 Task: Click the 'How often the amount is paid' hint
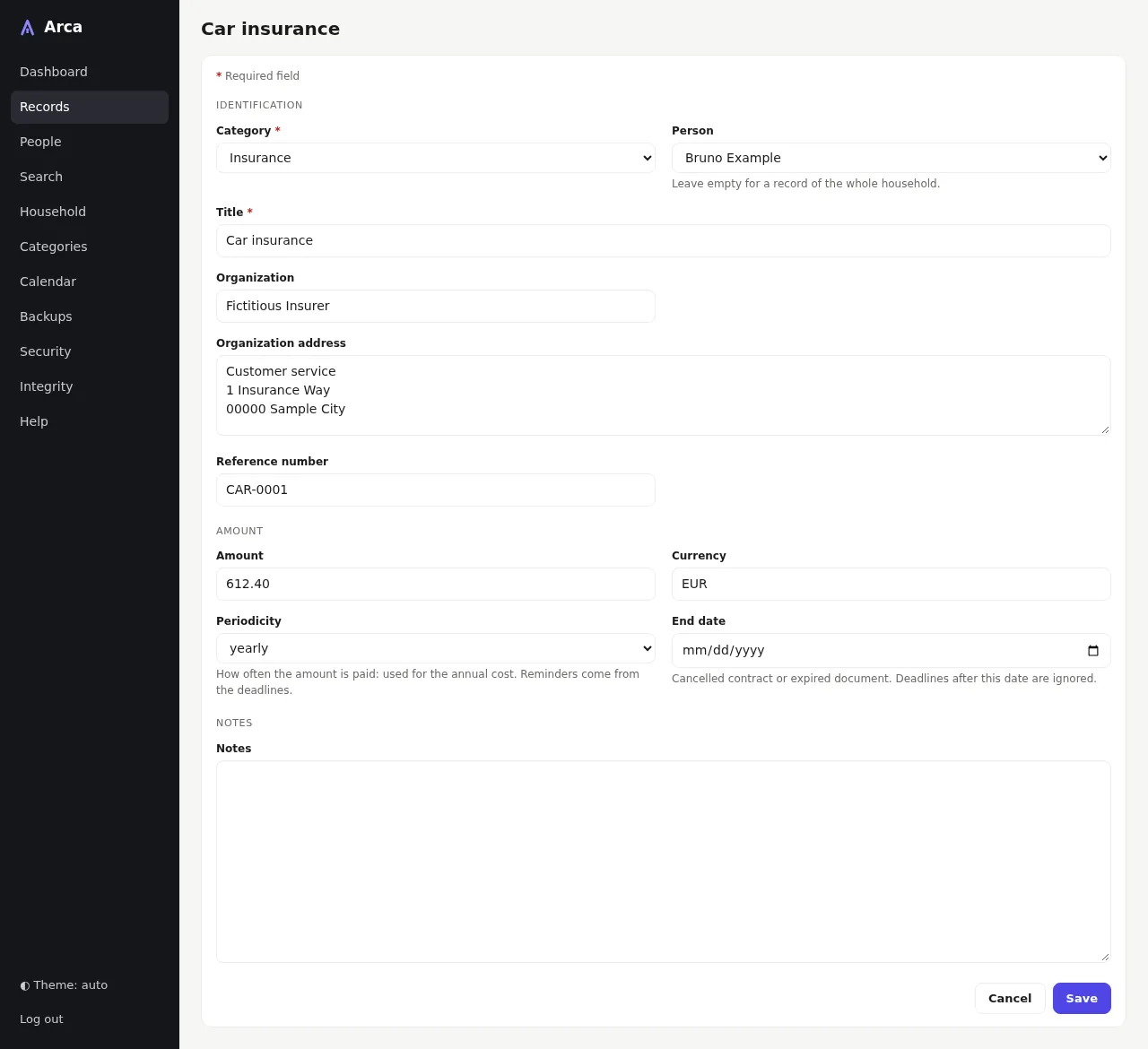[428, 682]
